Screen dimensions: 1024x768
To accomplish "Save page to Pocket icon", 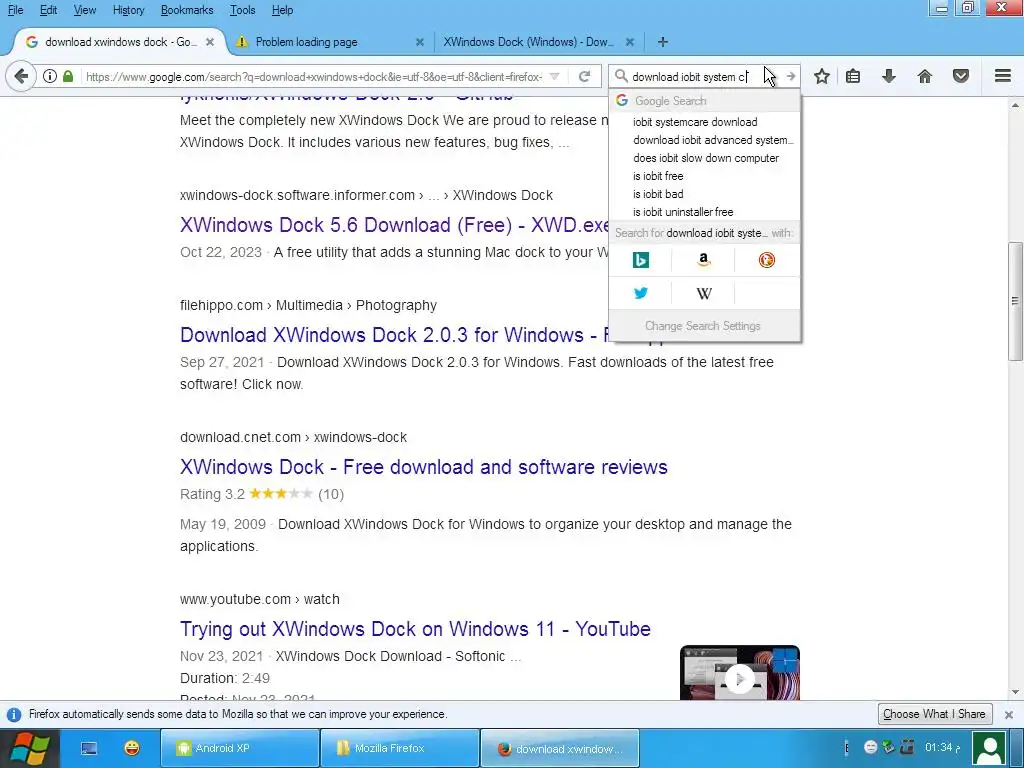I will click(x=960, y=76).
